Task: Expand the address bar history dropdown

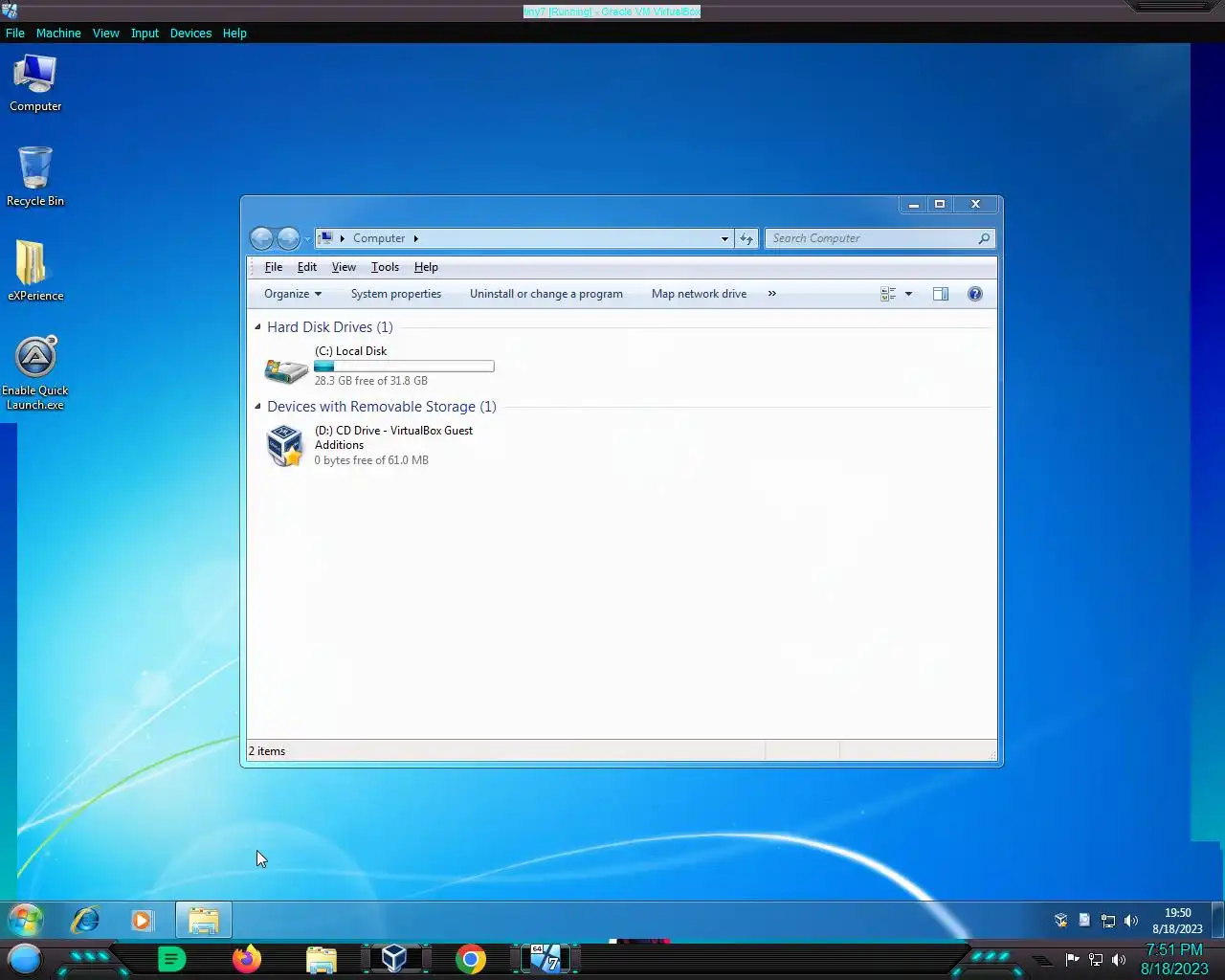Action: point(724,238)
